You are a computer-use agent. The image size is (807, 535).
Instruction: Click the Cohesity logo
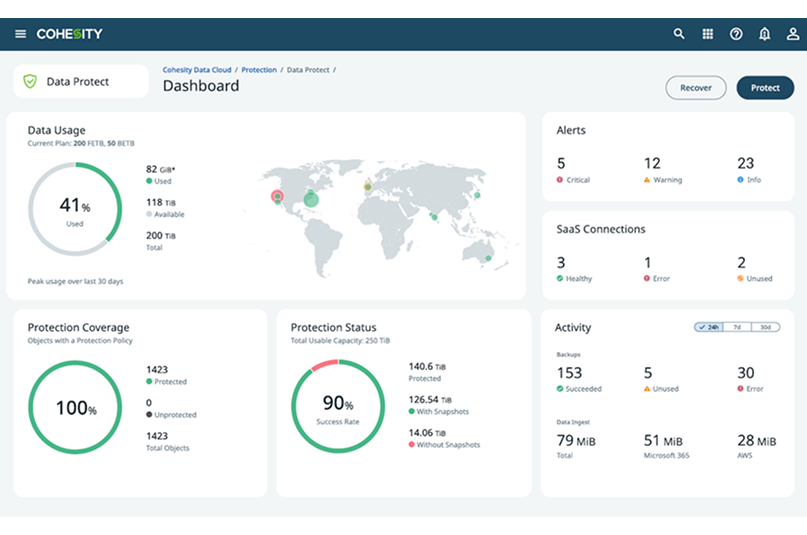click(x=69, y=34)
